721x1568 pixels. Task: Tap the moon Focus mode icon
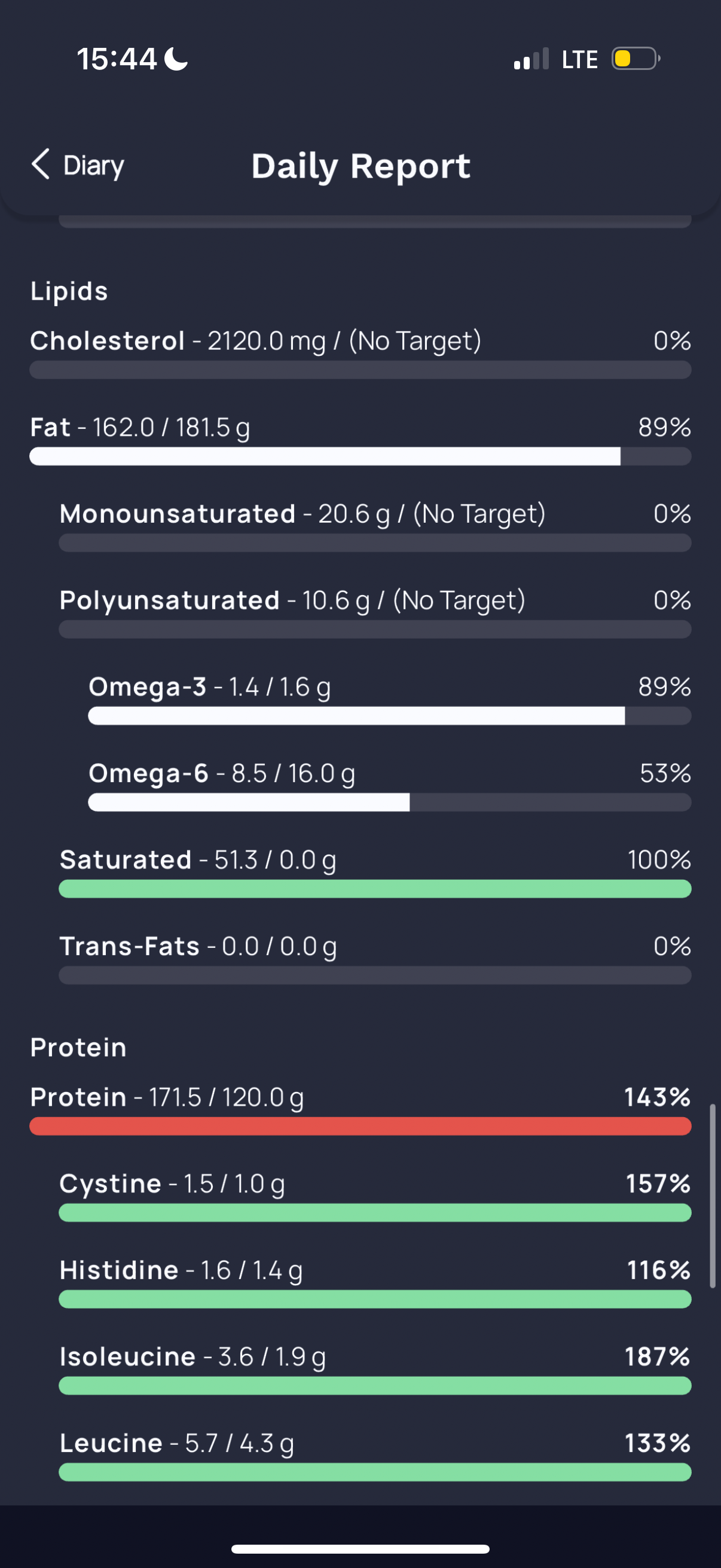[176, 59]
